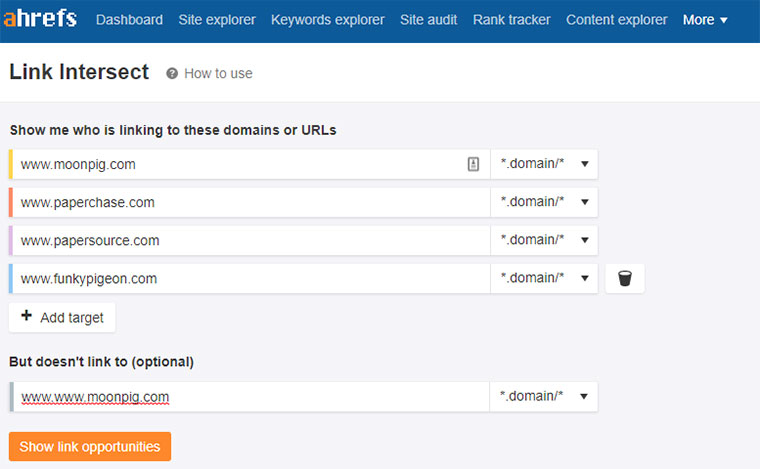Open Content explorer
The width and height of the screenshot is (760, 469).
[617, 20]
